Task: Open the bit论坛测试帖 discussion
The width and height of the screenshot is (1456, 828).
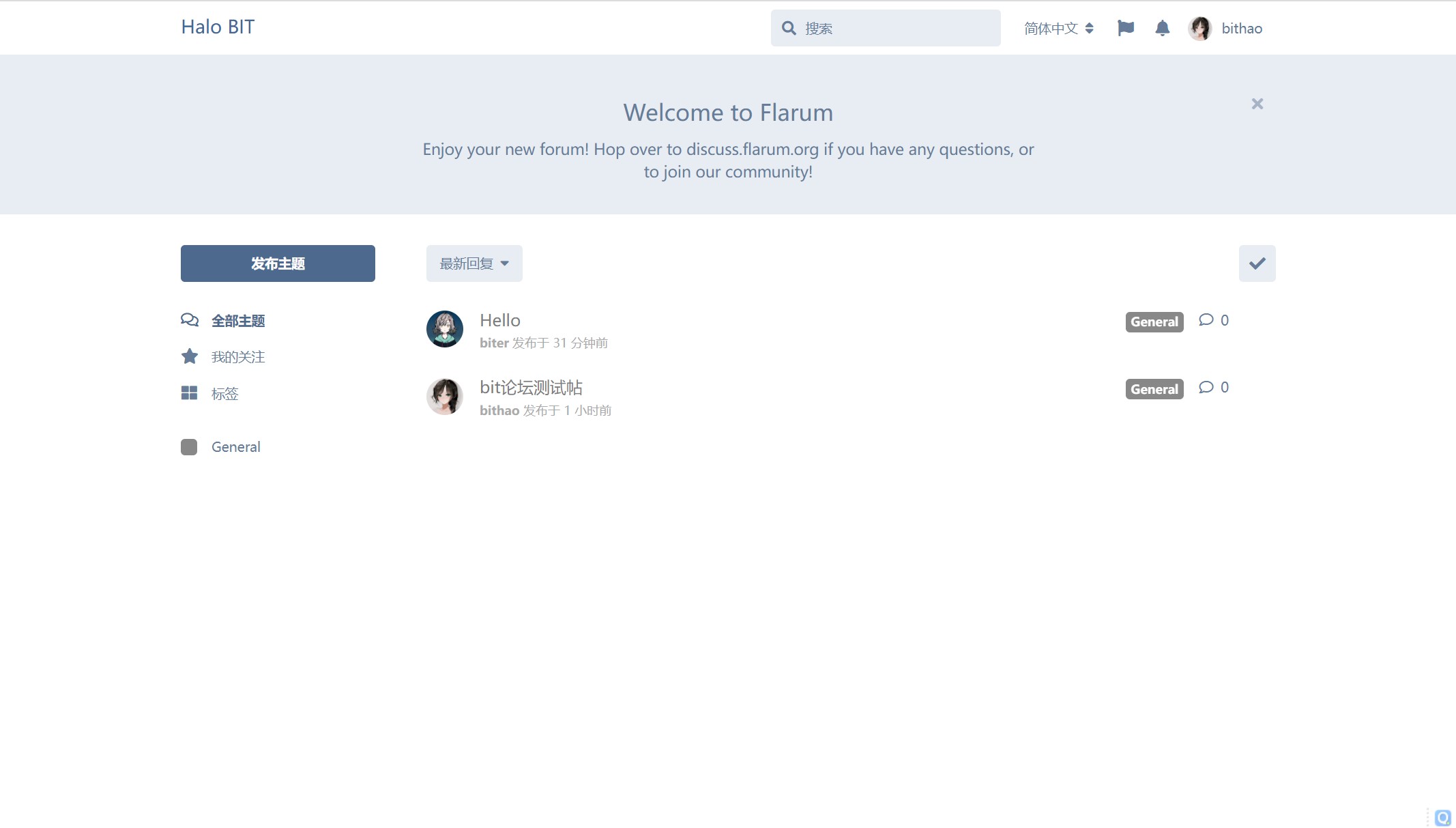Action: point(531,388)
